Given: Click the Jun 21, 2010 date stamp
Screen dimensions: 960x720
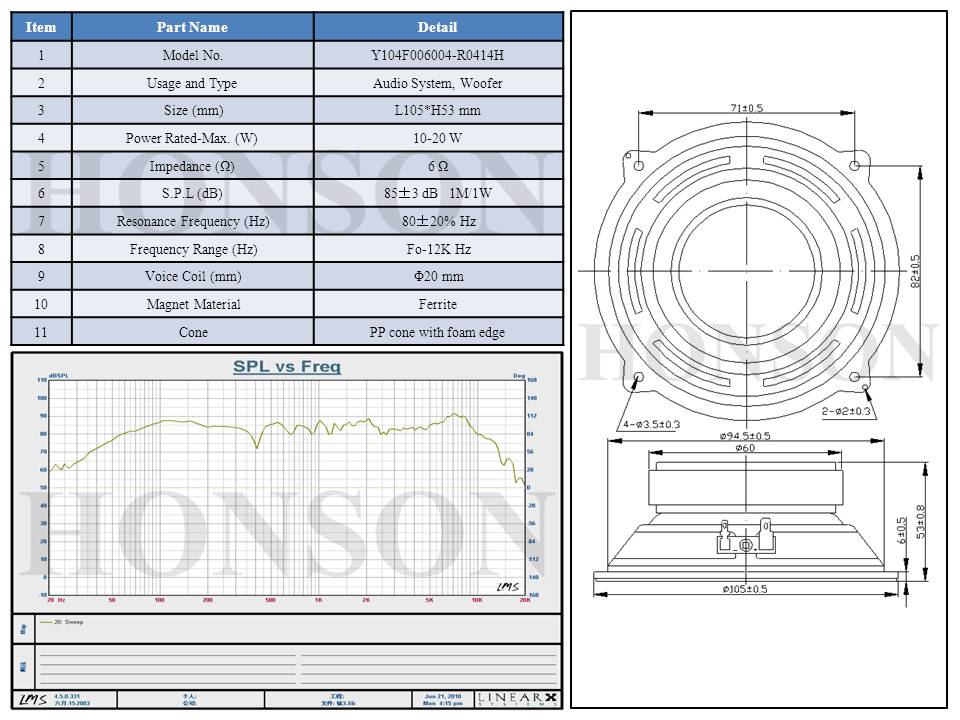Looking at the screenshot, I should coord(443,696).
